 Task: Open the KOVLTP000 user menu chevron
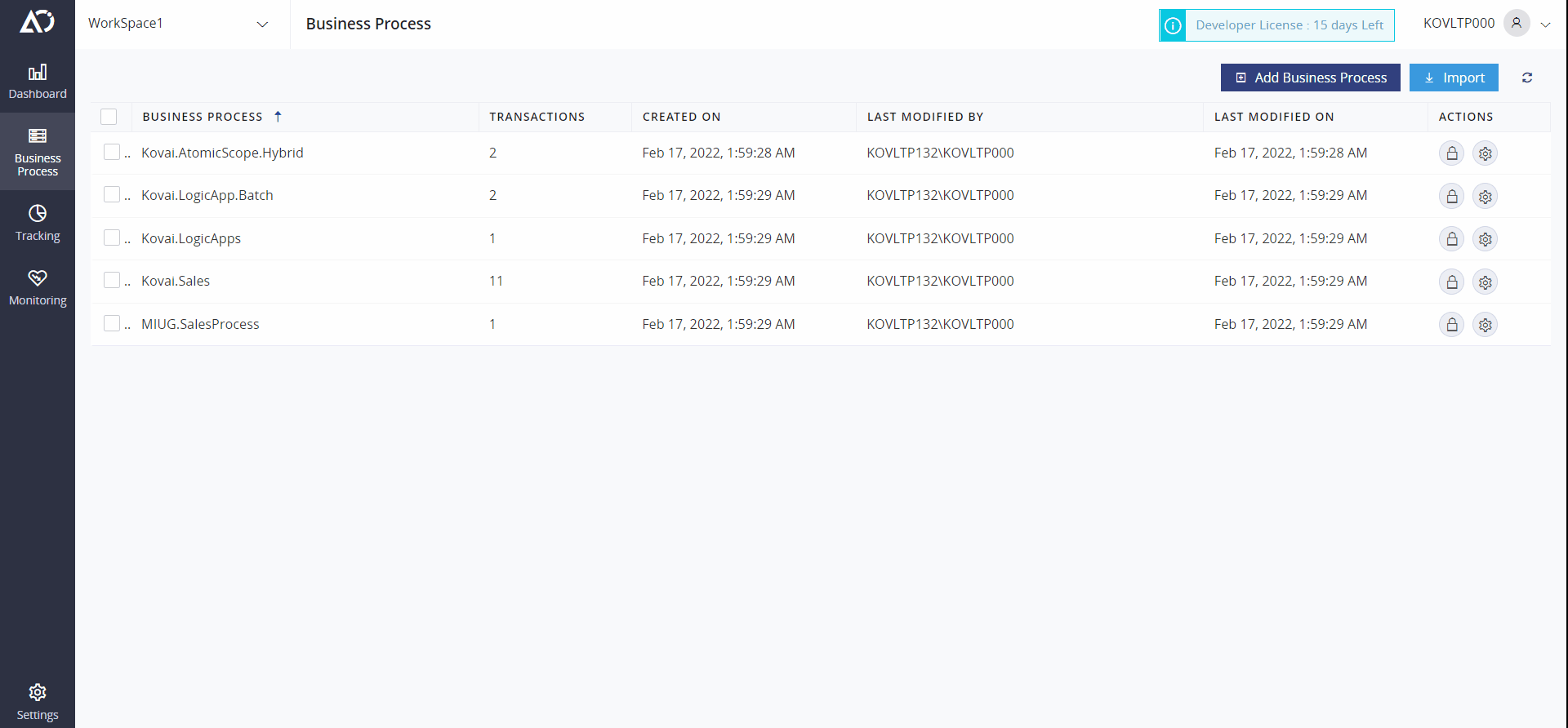click(x=1545, y=24)
